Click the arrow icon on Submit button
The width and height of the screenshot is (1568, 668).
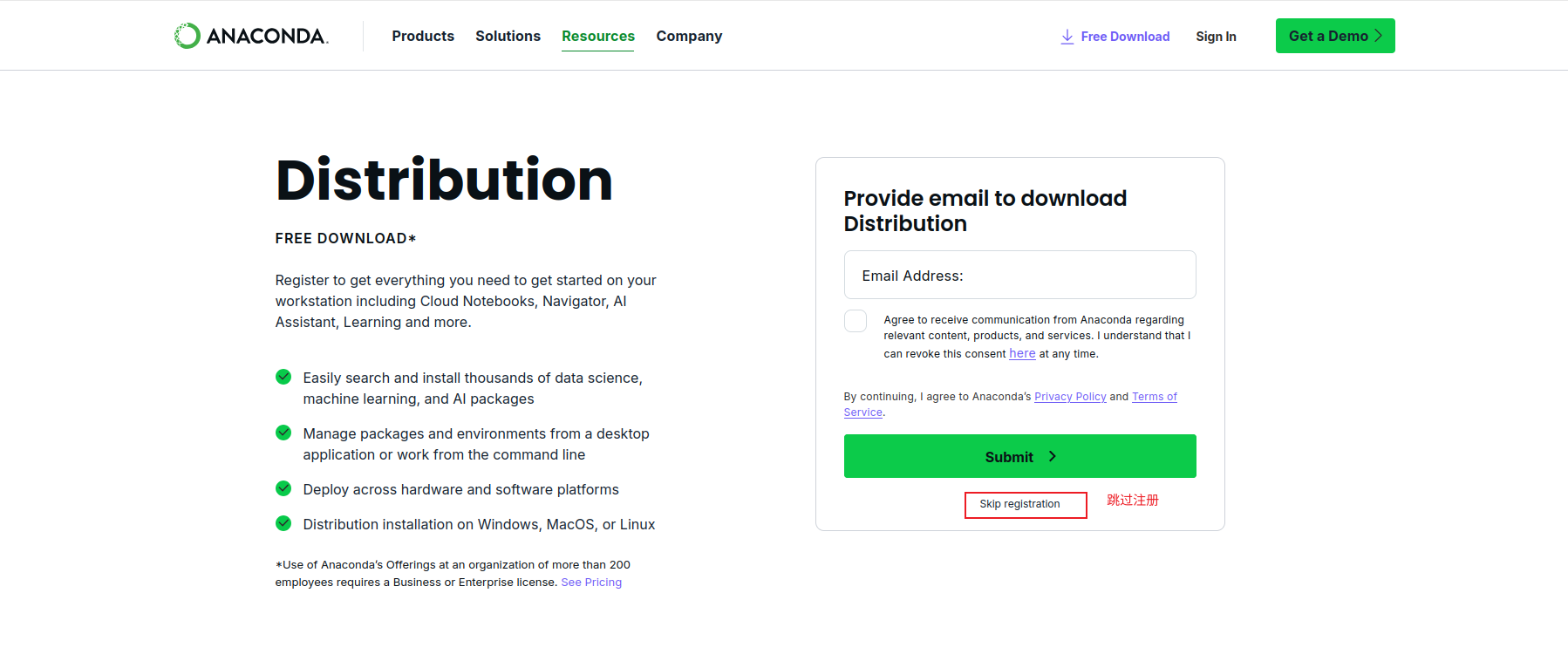pos(1053,456)
